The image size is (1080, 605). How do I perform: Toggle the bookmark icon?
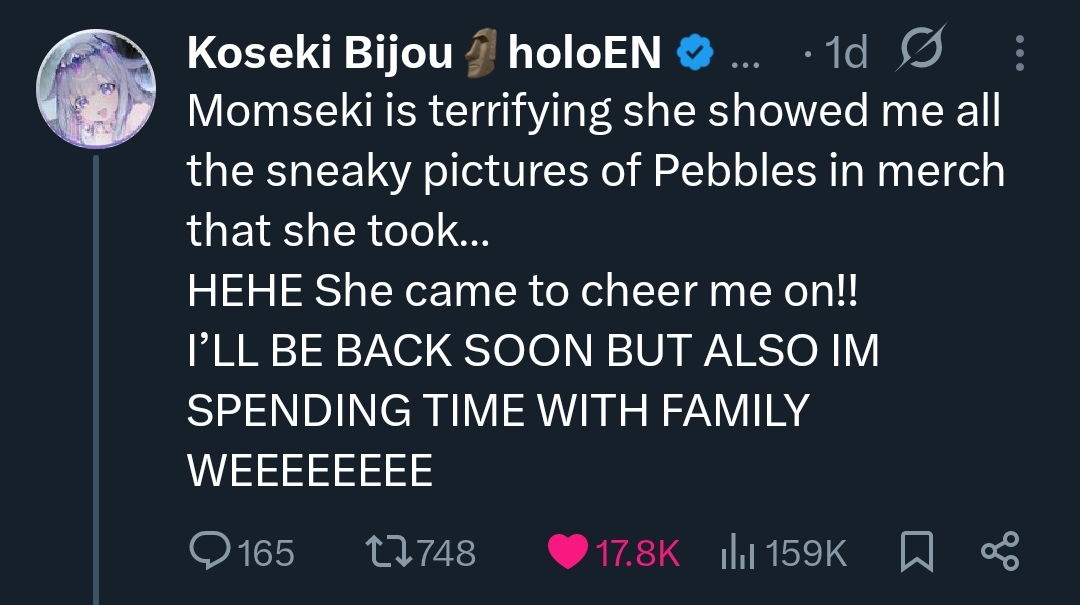[x=914, y=552]
